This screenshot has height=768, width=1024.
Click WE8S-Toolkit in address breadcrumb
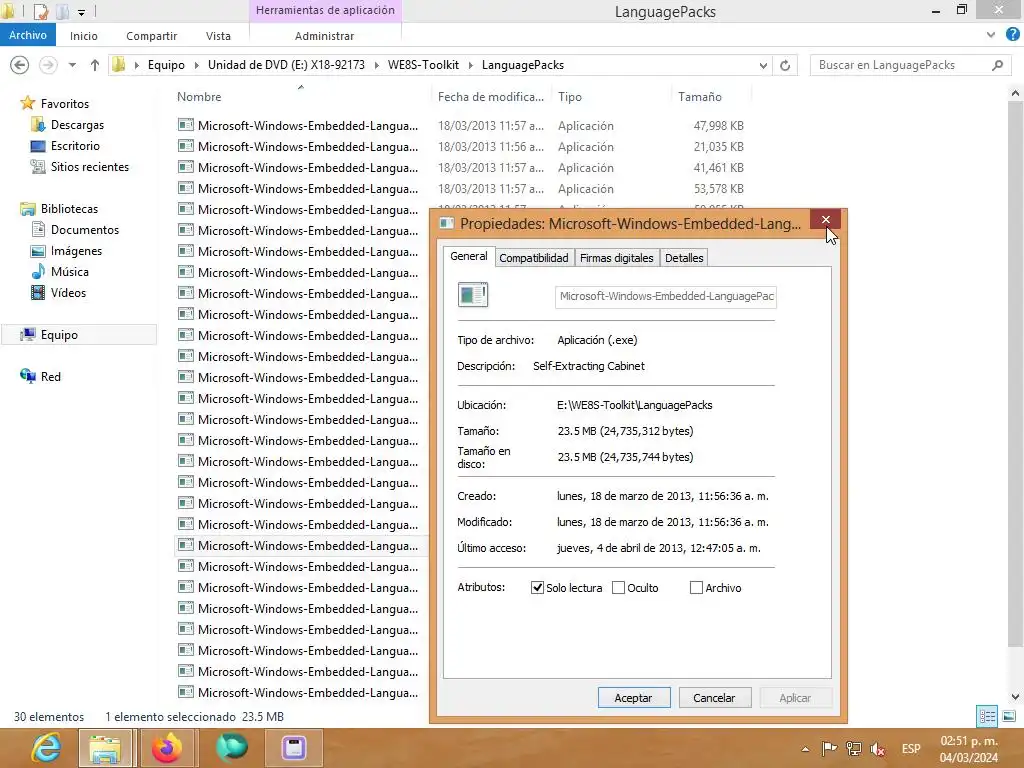[x=423, y=65]
